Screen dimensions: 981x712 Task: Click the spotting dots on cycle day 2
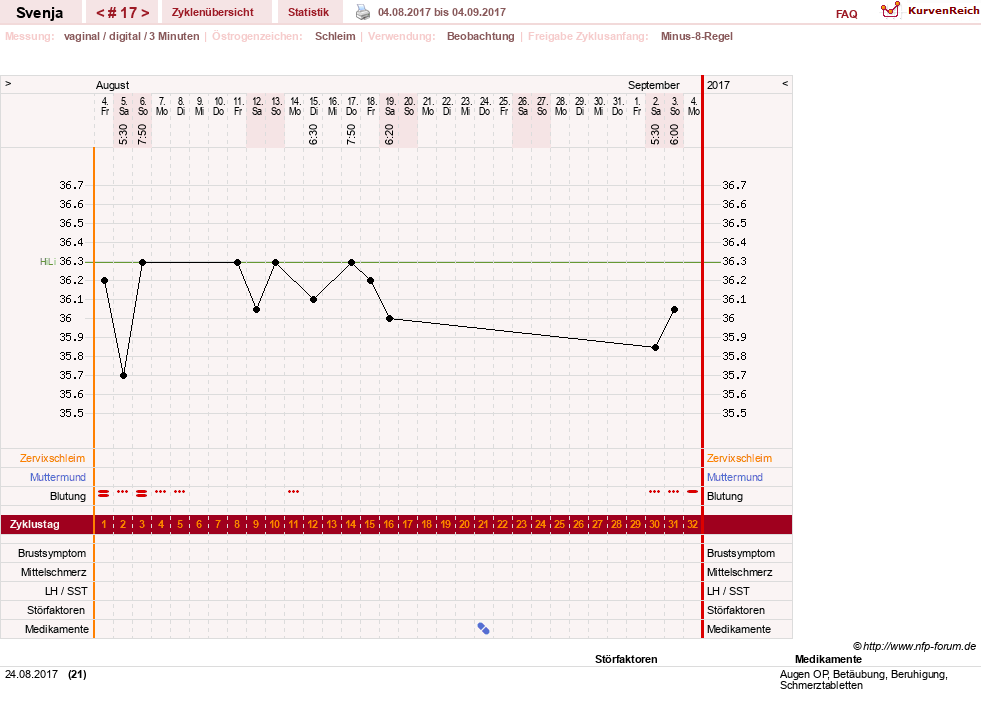pos(123,492)
